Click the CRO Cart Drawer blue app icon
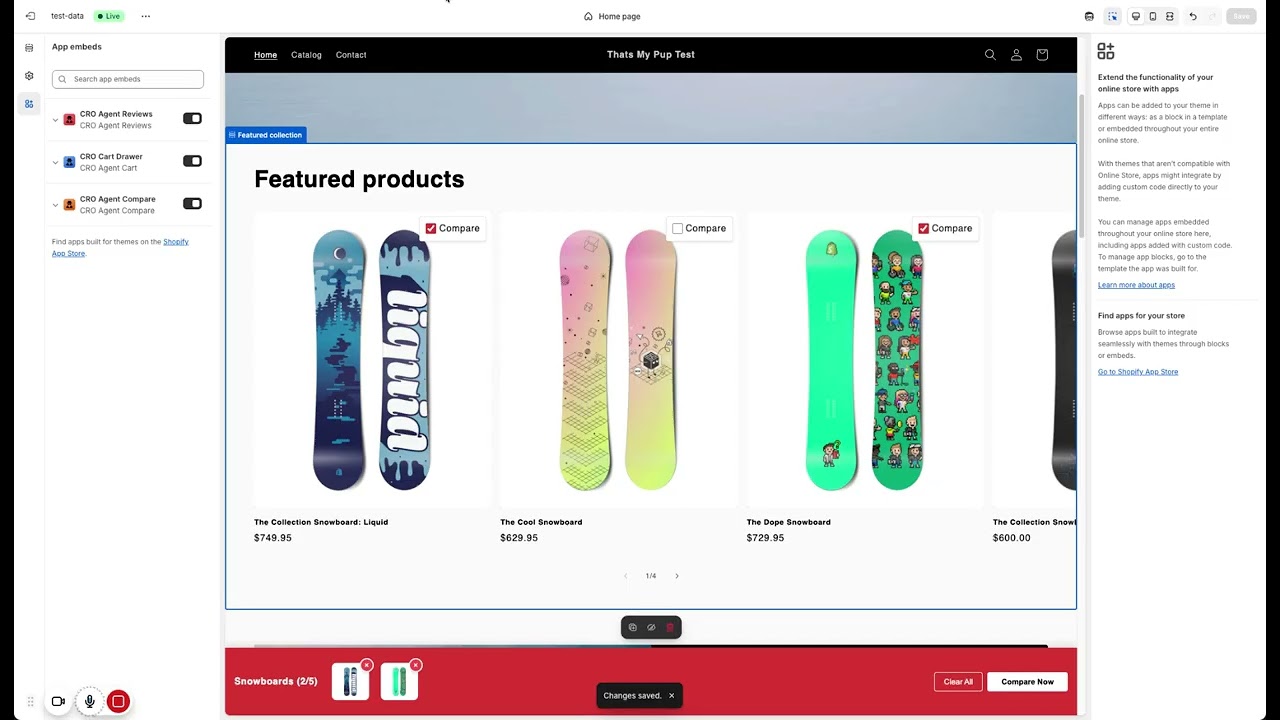Image resolution: width=1280 pixels, height=720 pixels. coord(69,162)
